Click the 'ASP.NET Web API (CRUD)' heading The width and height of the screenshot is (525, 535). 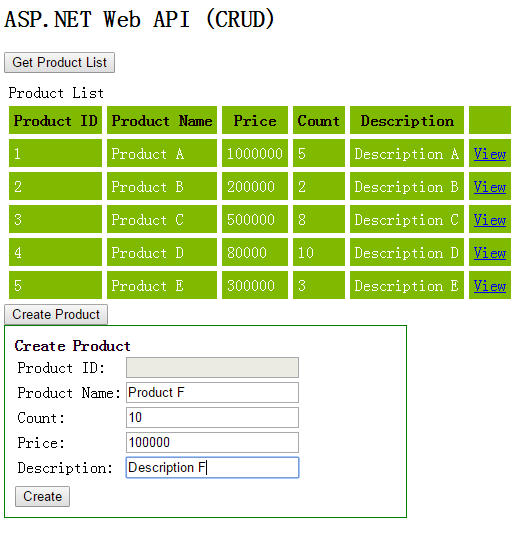pos(140,19)
